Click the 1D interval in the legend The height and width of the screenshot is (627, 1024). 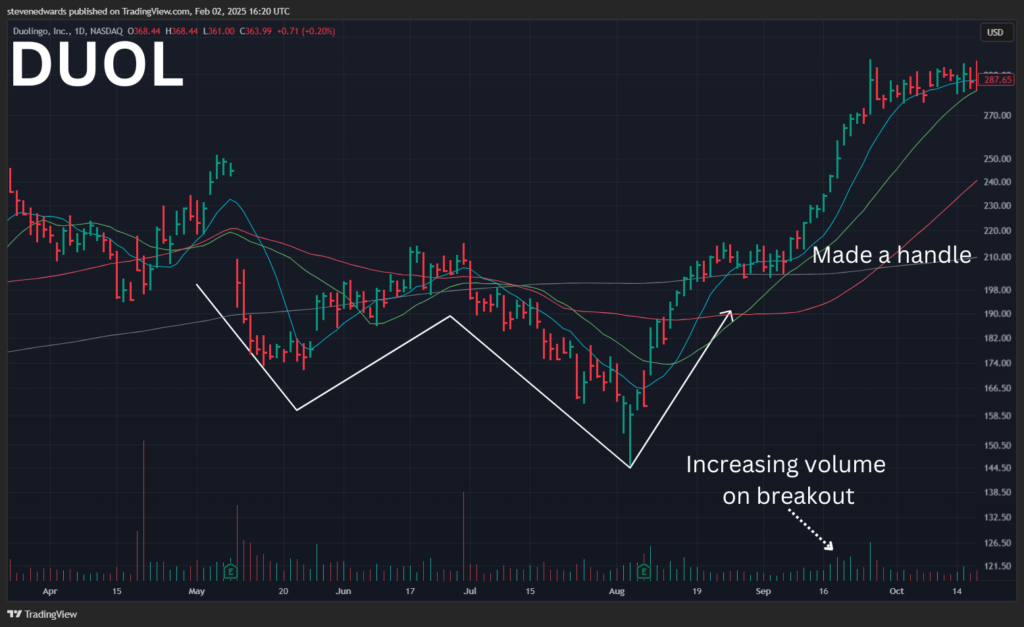click(80, 31)
